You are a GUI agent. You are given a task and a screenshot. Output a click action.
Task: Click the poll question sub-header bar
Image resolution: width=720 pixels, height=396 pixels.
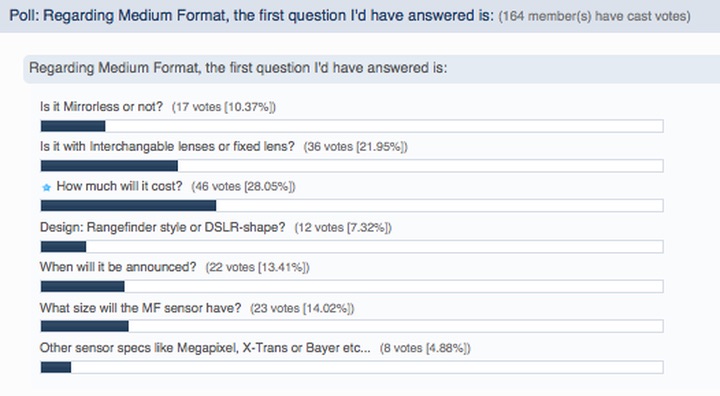pyautogui.click(x=371, y=68)
